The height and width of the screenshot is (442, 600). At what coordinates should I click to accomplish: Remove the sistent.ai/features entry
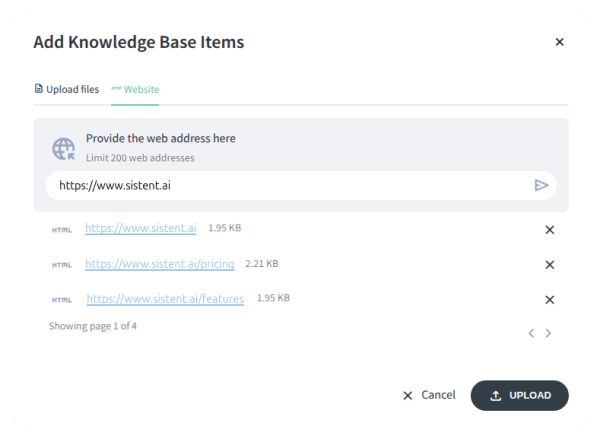click(x=549, y=300)
